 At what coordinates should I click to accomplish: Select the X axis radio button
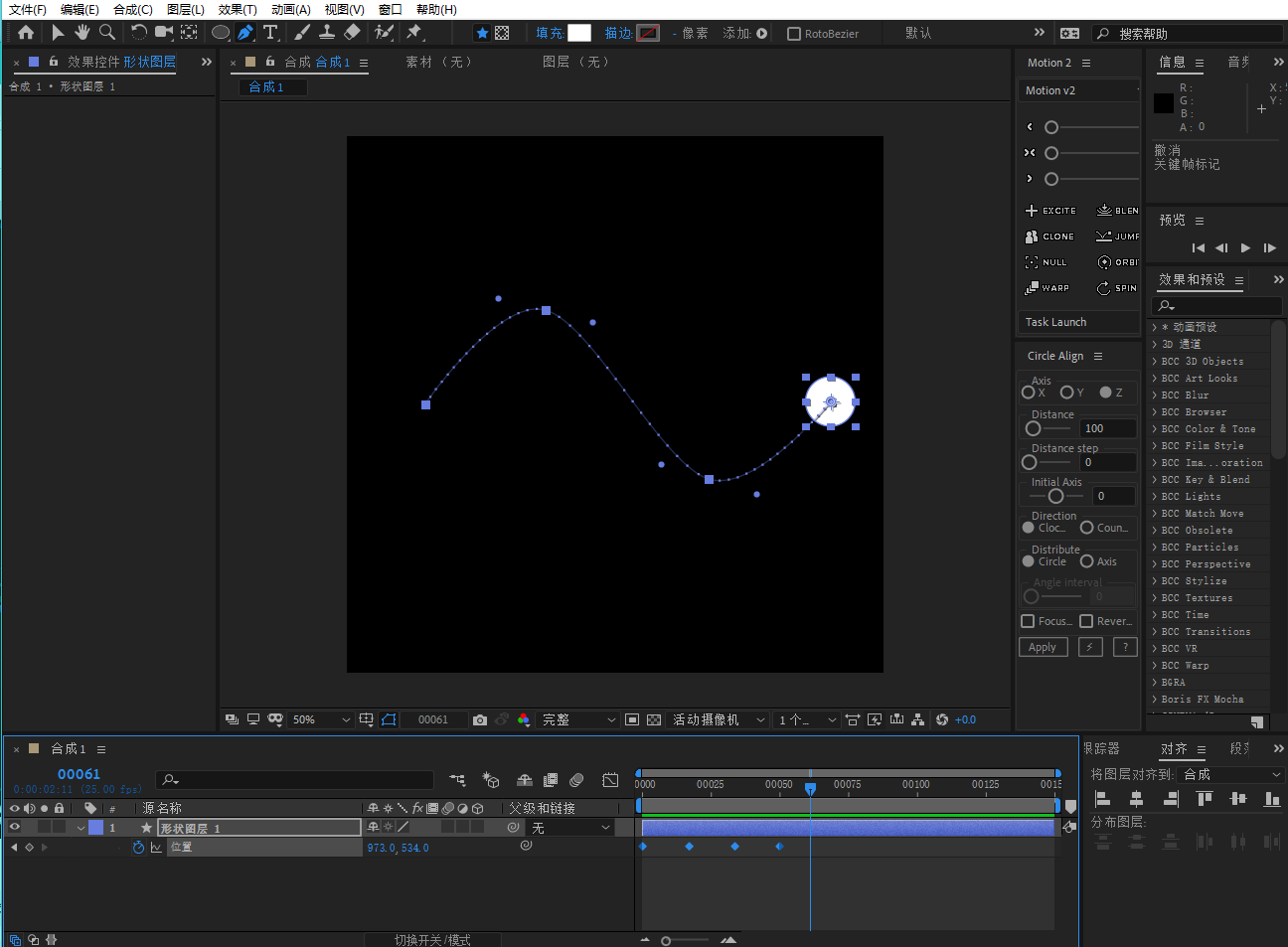pos(1029,393)
